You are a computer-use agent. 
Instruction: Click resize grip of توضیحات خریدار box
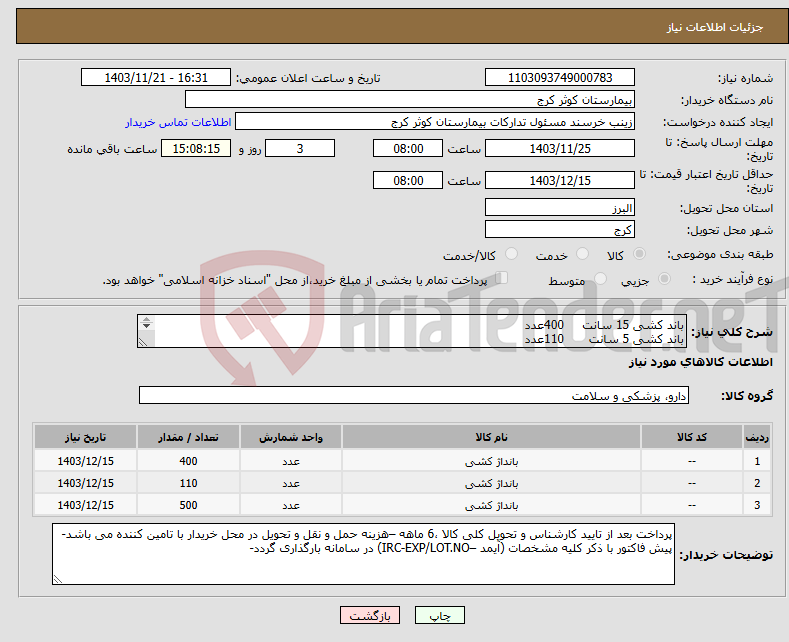(x=57, y=579)
